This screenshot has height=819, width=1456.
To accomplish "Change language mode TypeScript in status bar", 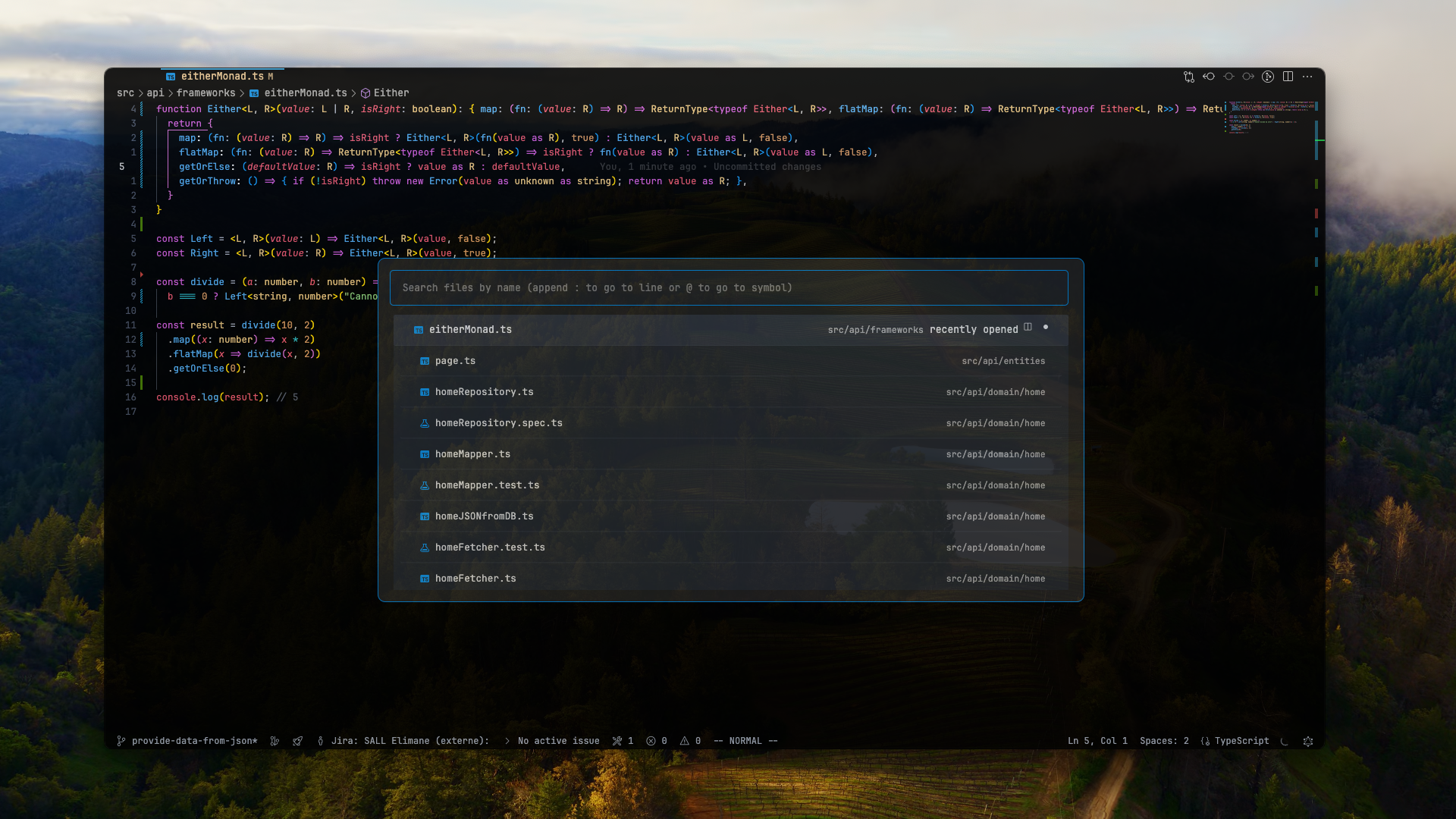I will click(x=1241, y=741).
